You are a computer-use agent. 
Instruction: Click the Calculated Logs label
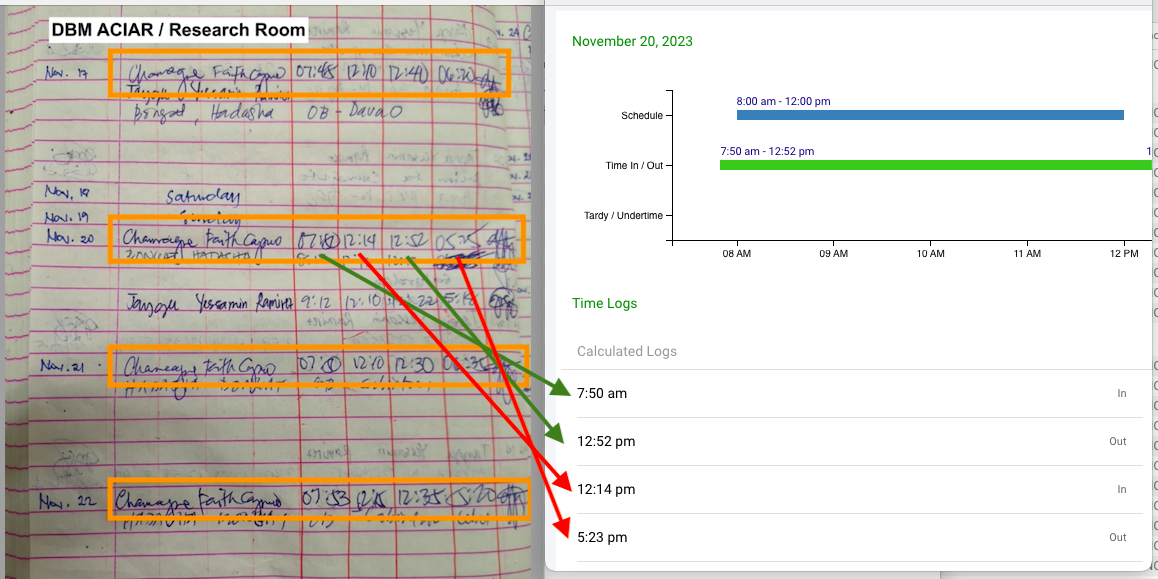pos(627,351)
